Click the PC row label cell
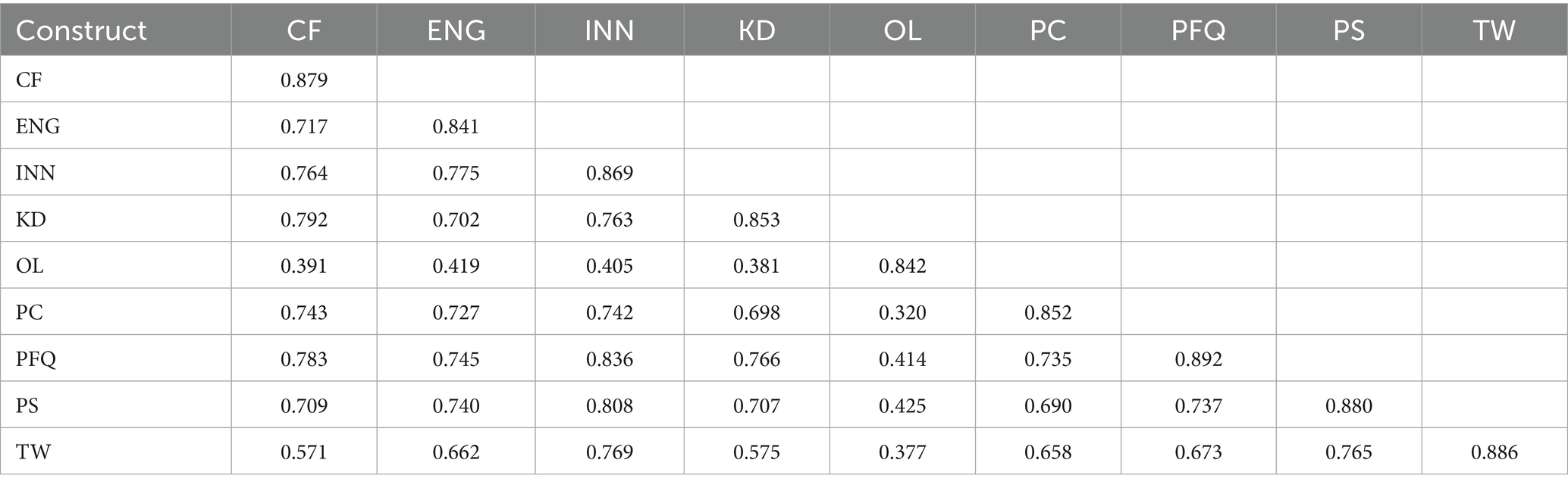 (30, 312)
